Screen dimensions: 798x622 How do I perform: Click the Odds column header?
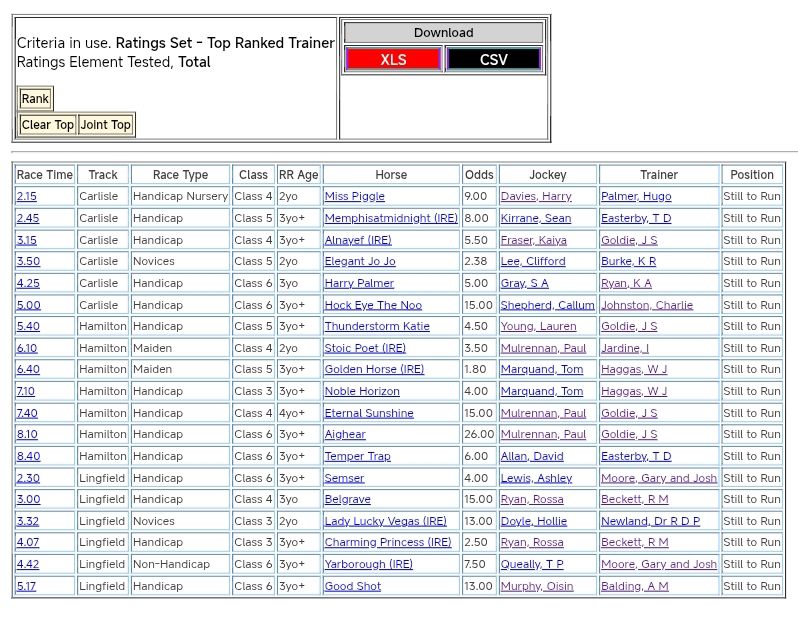click(x=479, y=175)
